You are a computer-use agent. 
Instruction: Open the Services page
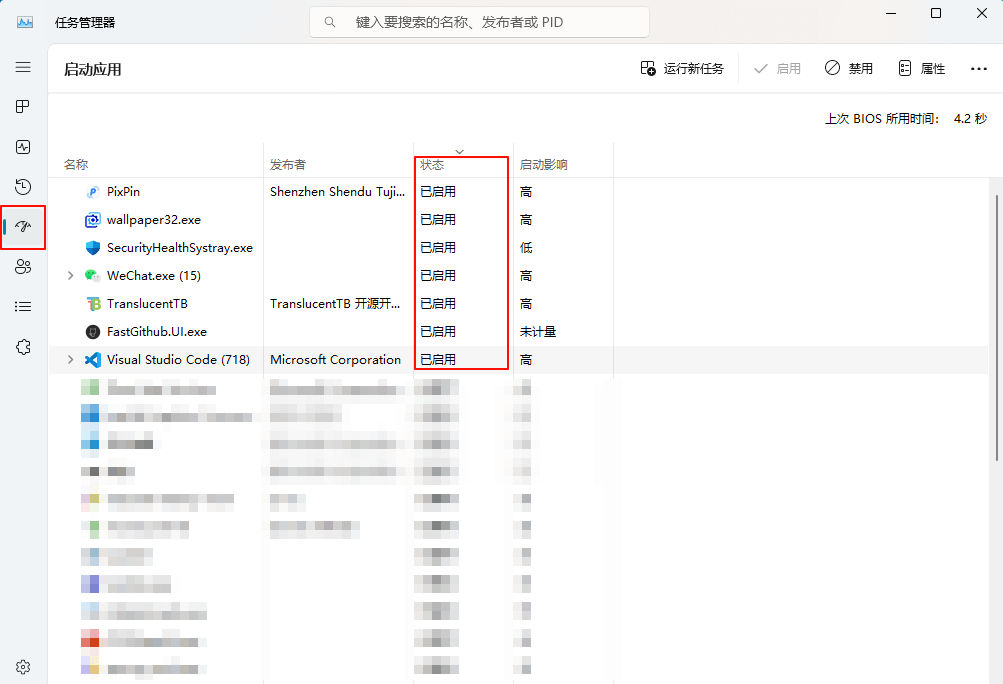23,346
